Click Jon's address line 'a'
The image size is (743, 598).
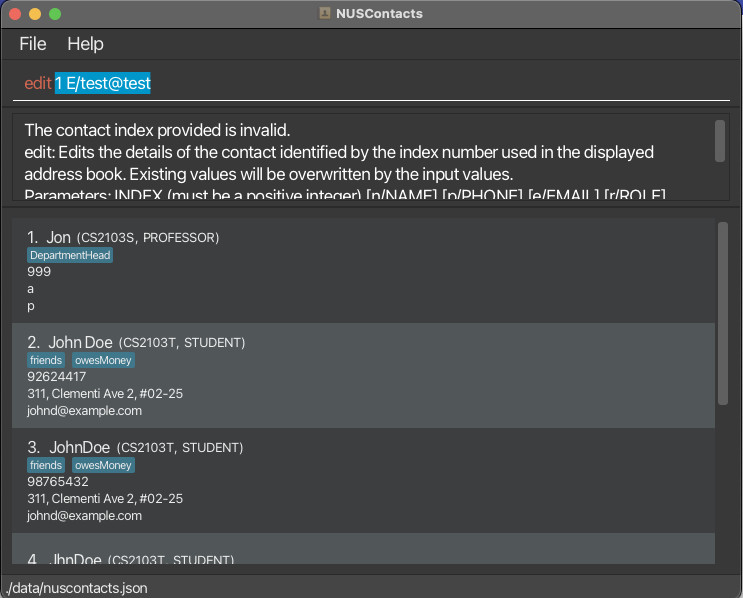click(x=30, y=289)
